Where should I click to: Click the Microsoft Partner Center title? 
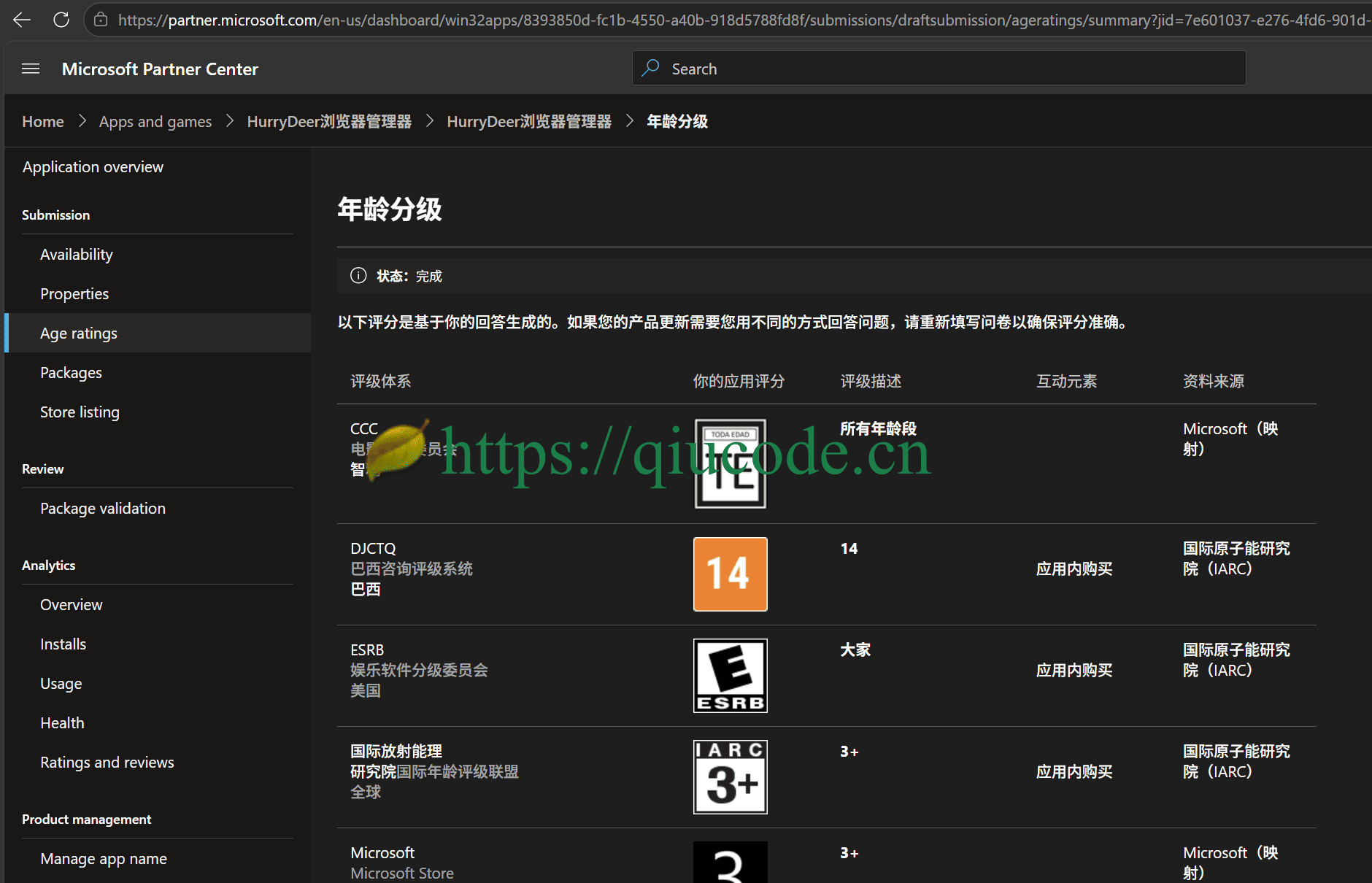coord(160,69)
